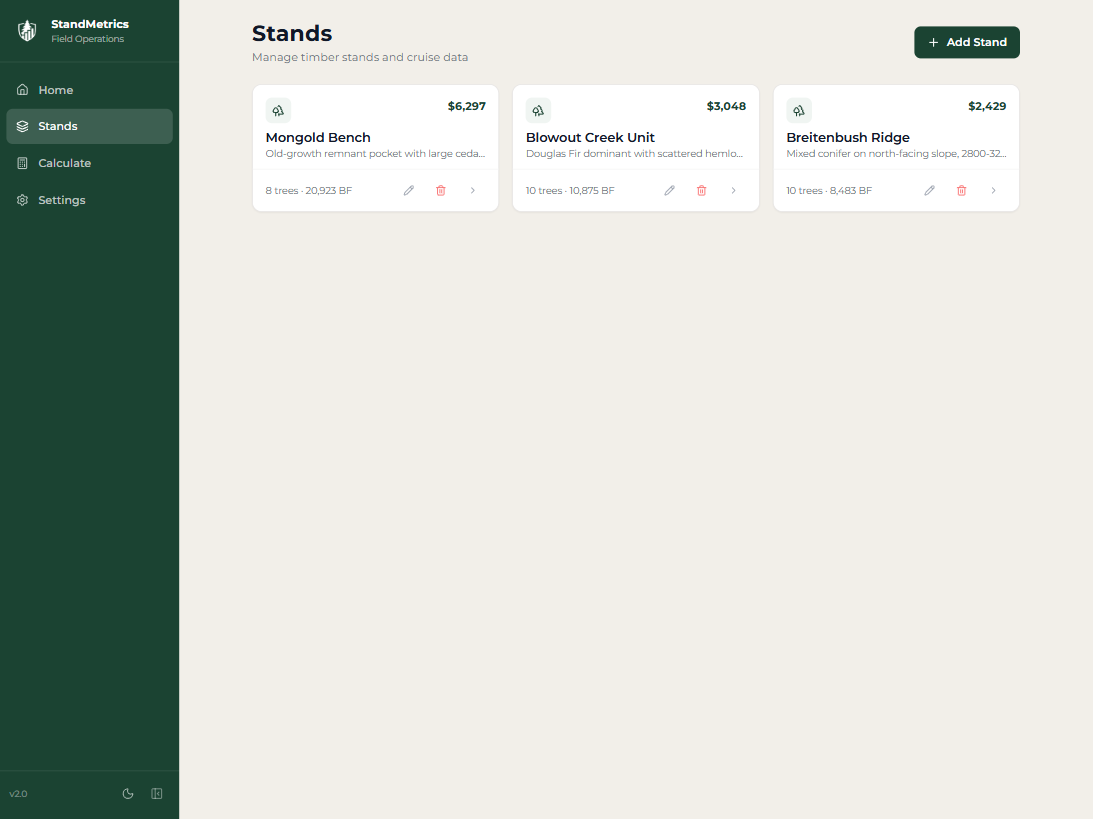Screen dimensions: 1093x819
Task: Click the StandMetrics logo icon
Action: (x=27, y=31)
